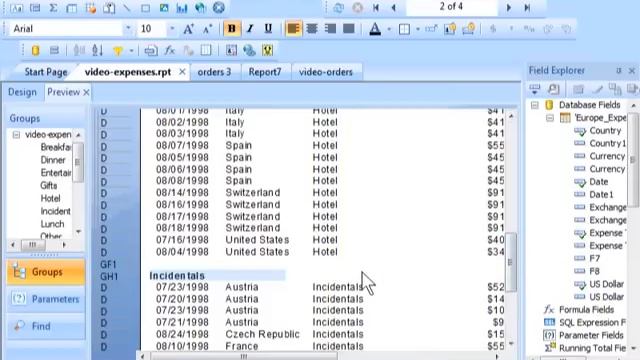Switch to the Report7 tab

coord(265,72)
